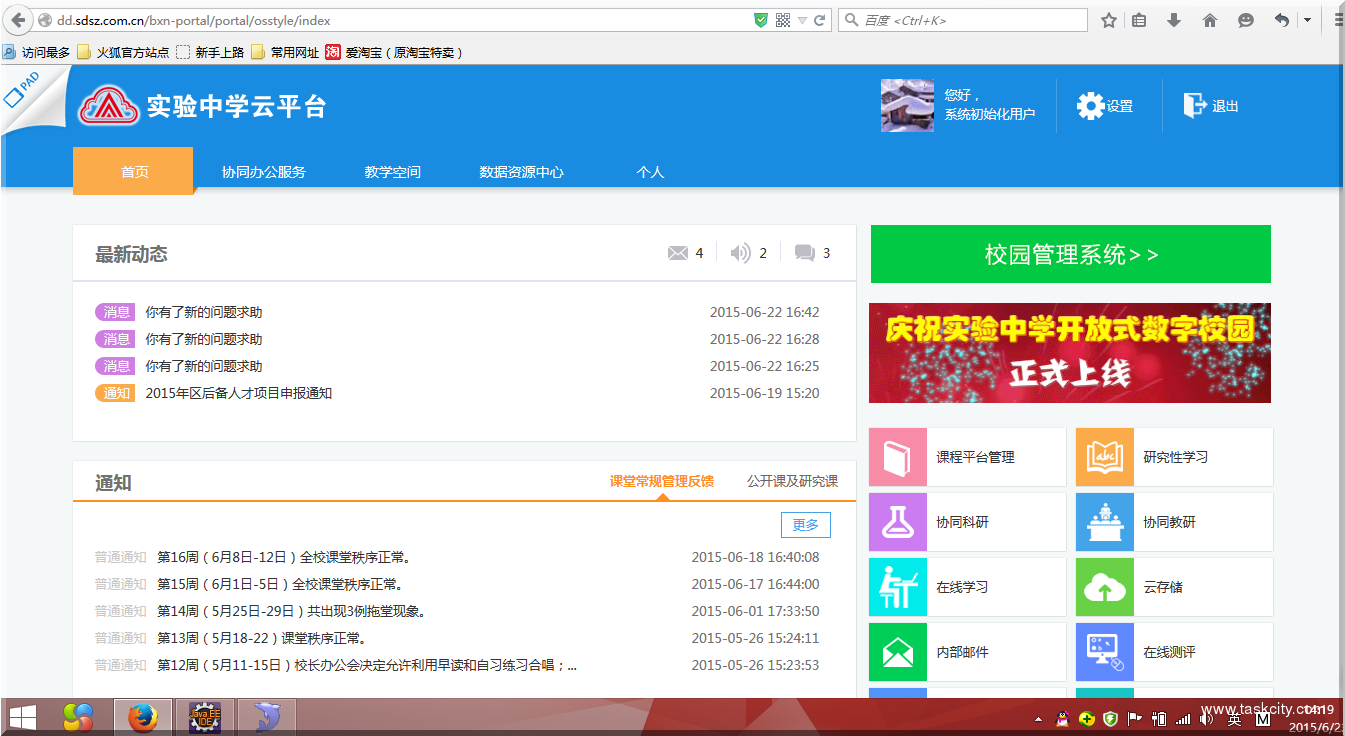This screenshot has height=736, width=1345.
Task: Launch 在线学习 with the green desk icon
Action: coord(897,586)
